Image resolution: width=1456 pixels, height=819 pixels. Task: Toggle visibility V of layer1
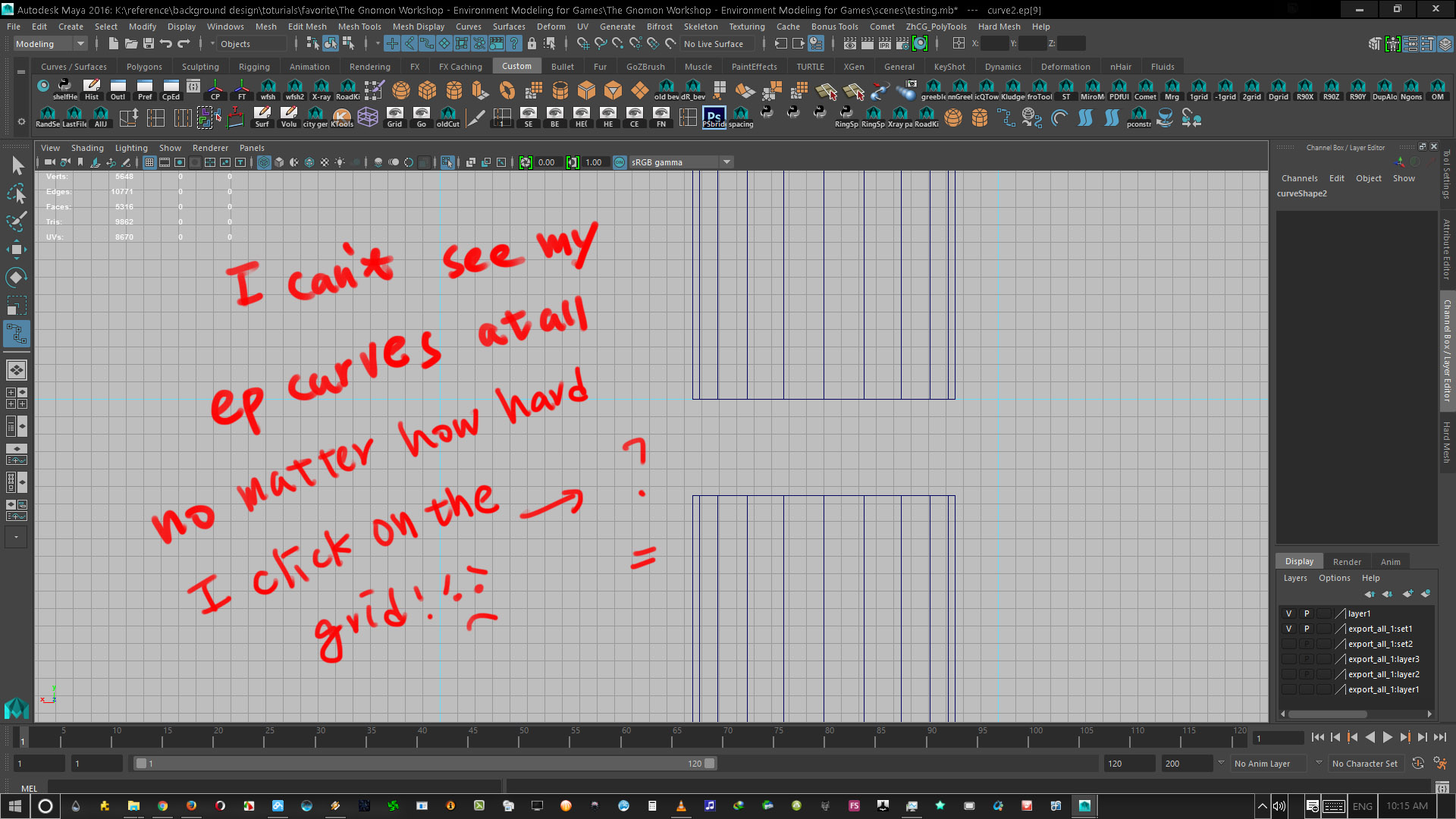coord(1288,613)
